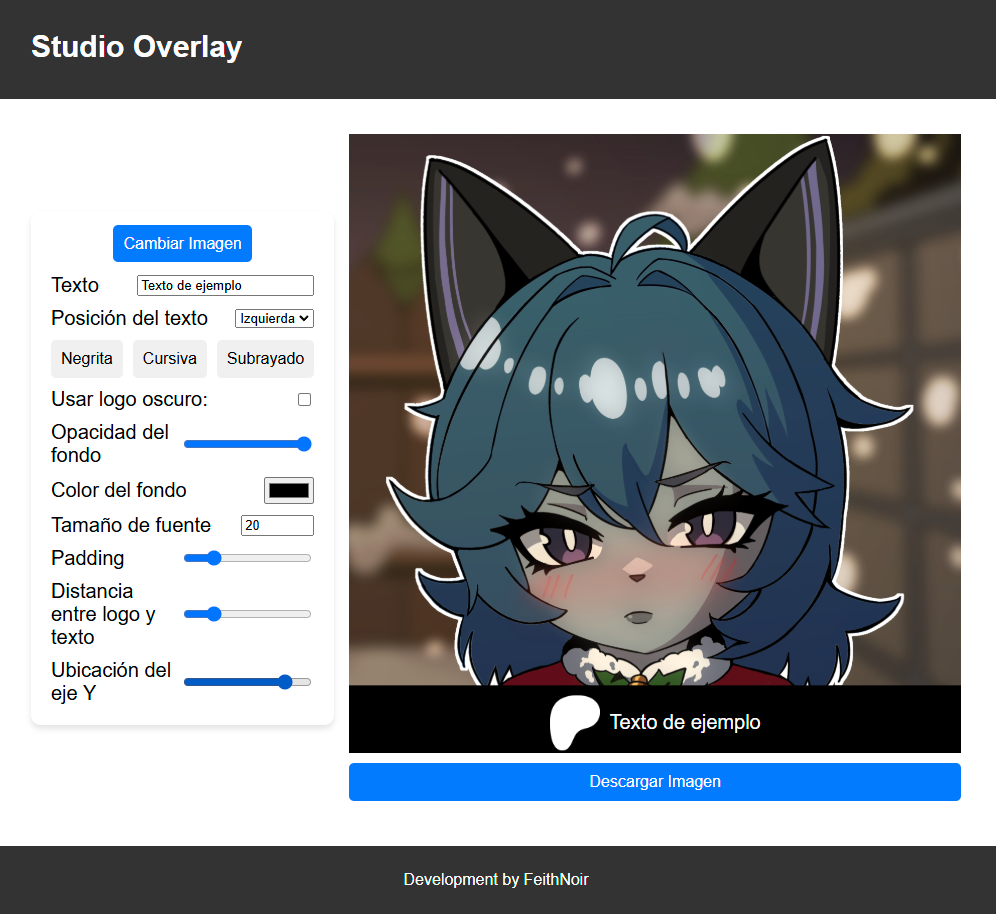Screen dimensions: 996x914
Task: Click the Opacidad del fondo slider
Action: coord(248,444)
